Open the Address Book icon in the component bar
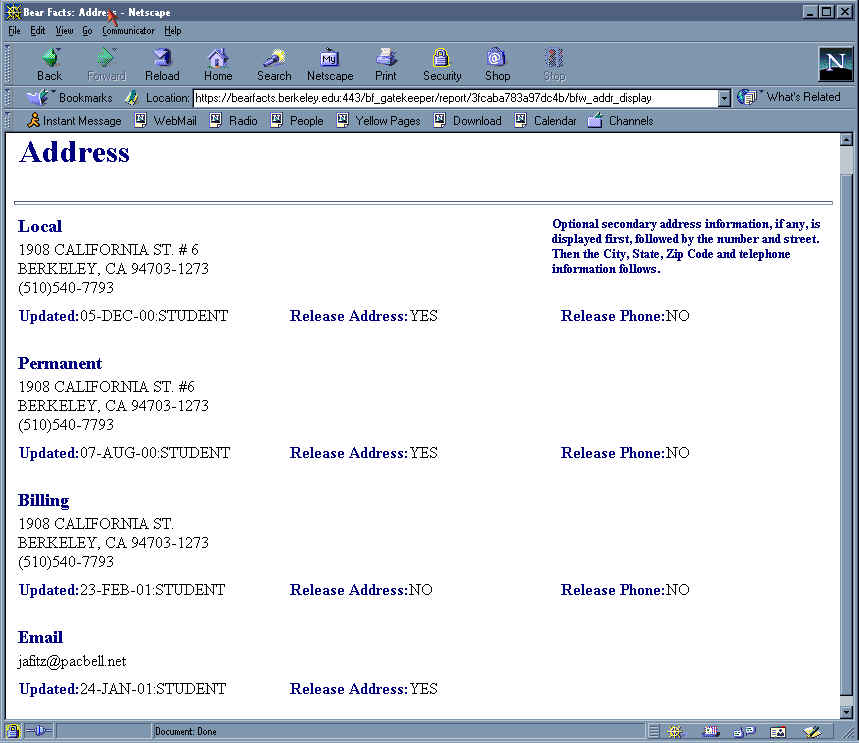Image resolution: width=859 pixels, height=743 pixels. tap(778, 731)
